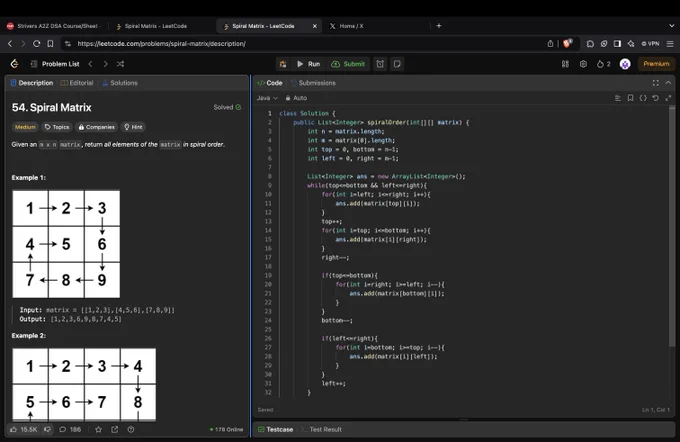The height and width of the screenshot is (442, 680).
Task: Open the 186 comments
Action: point(70,429)
